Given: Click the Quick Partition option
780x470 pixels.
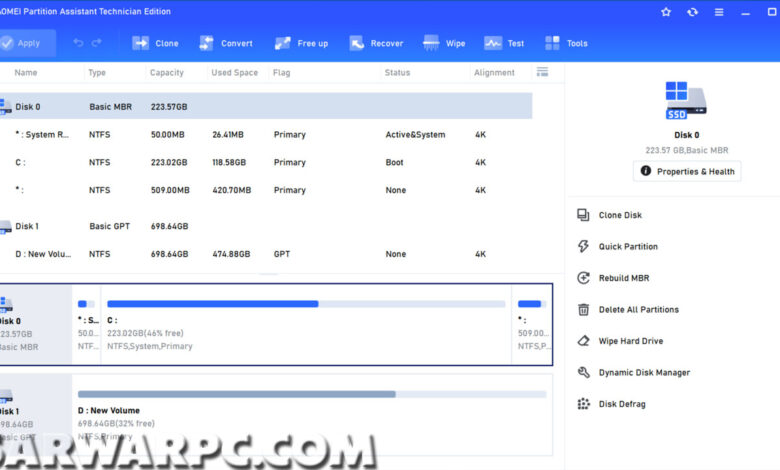Looking at the screenshot, I should pos(628,246).
